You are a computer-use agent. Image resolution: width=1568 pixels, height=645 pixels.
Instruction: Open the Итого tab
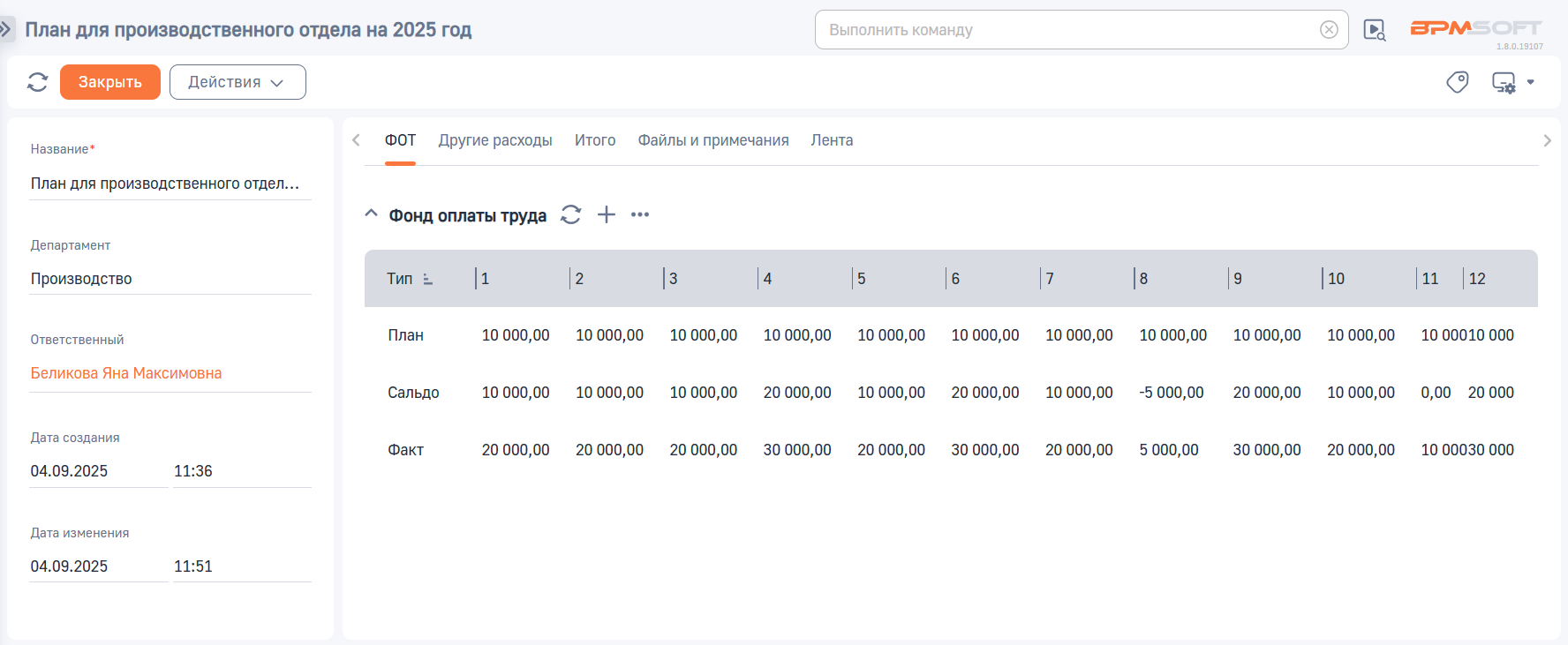(595, 140)
